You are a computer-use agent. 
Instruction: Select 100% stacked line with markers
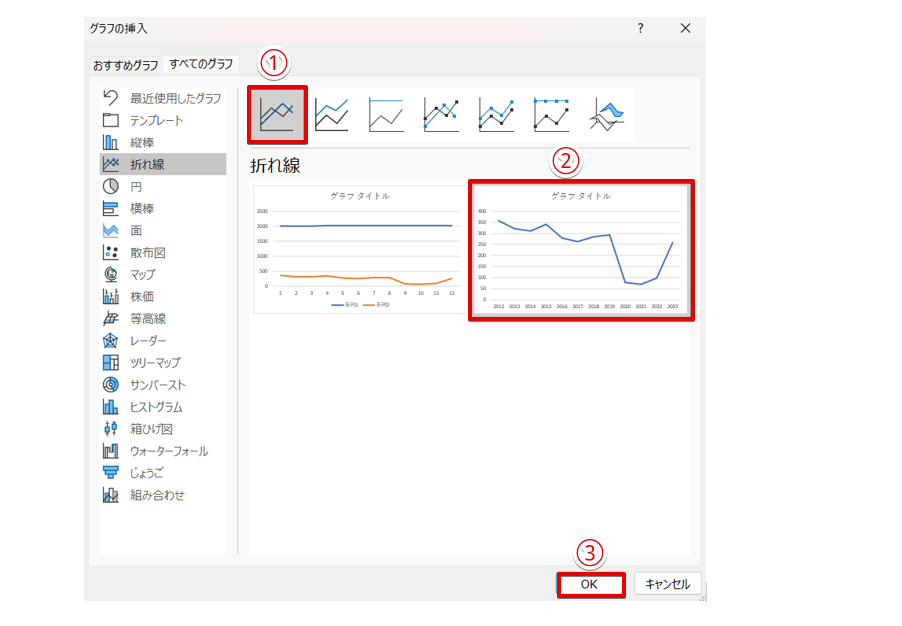[551, 115]
